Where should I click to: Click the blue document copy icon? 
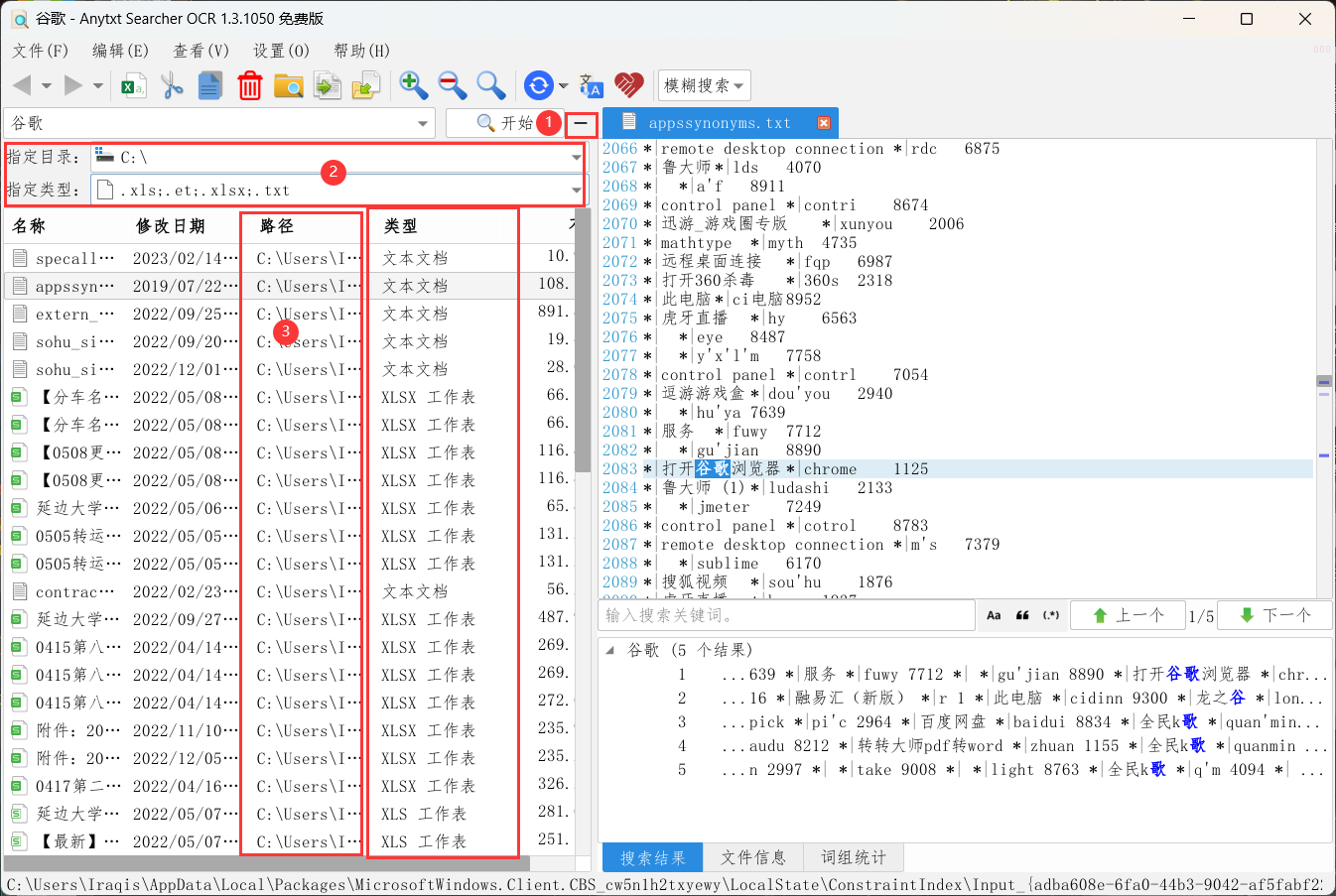pos(209,86)
